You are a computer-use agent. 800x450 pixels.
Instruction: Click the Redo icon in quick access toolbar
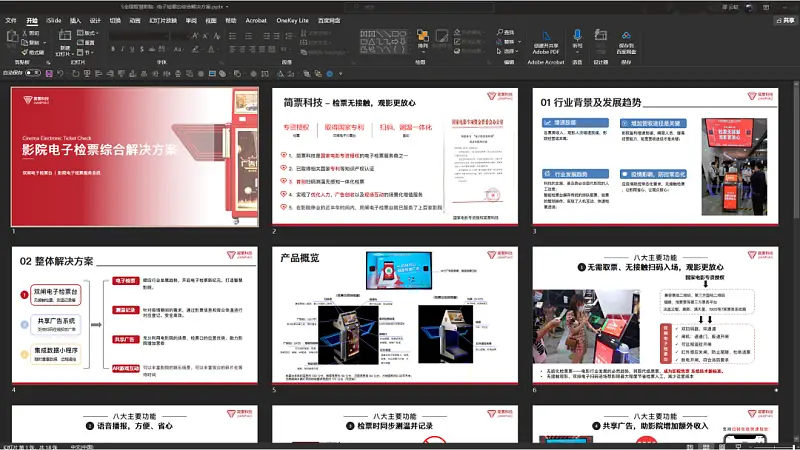click(x=75, y=73)
